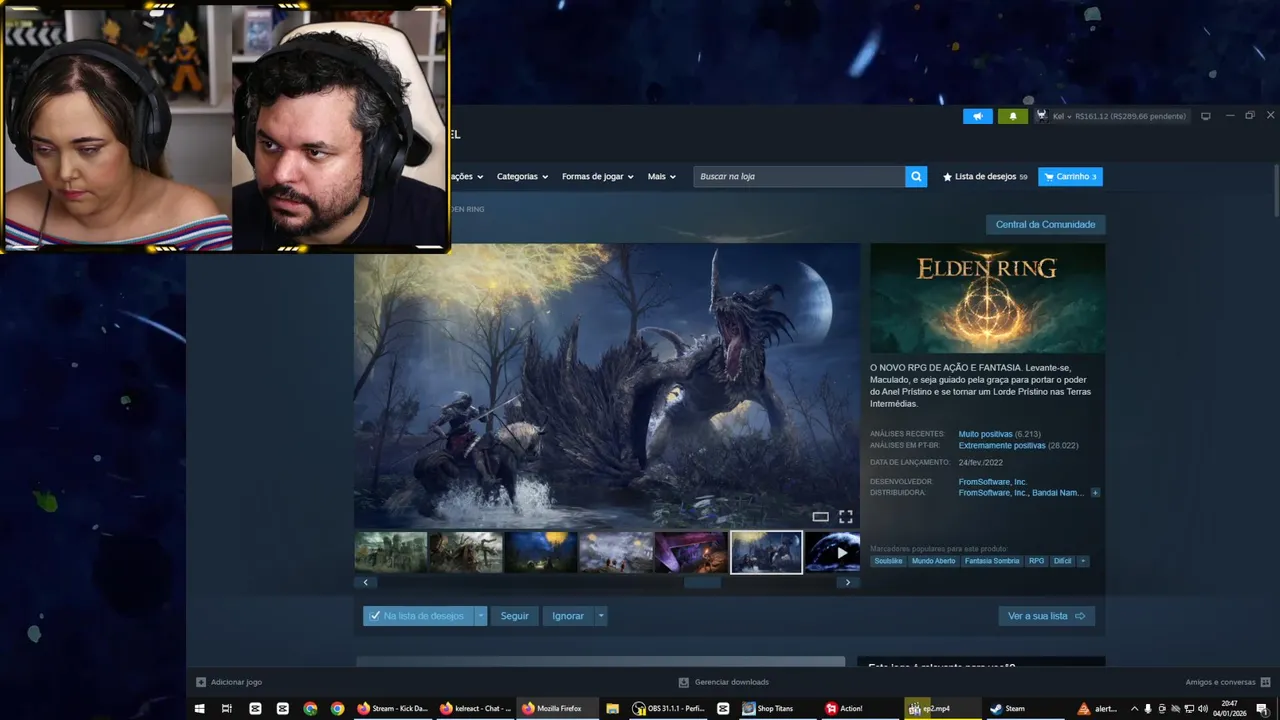
Task: Open Ignorar dropdown arrow
Action: [601, 616]
